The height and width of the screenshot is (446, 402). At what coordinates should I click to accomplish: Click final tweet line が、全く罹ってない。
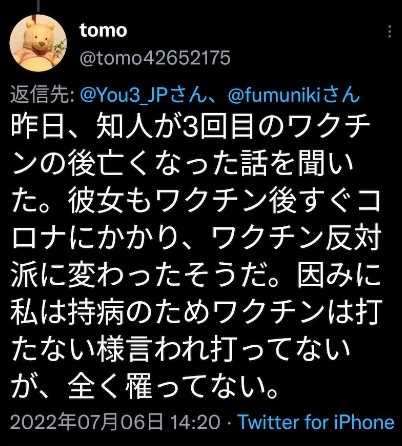click(x=145, y=387)
